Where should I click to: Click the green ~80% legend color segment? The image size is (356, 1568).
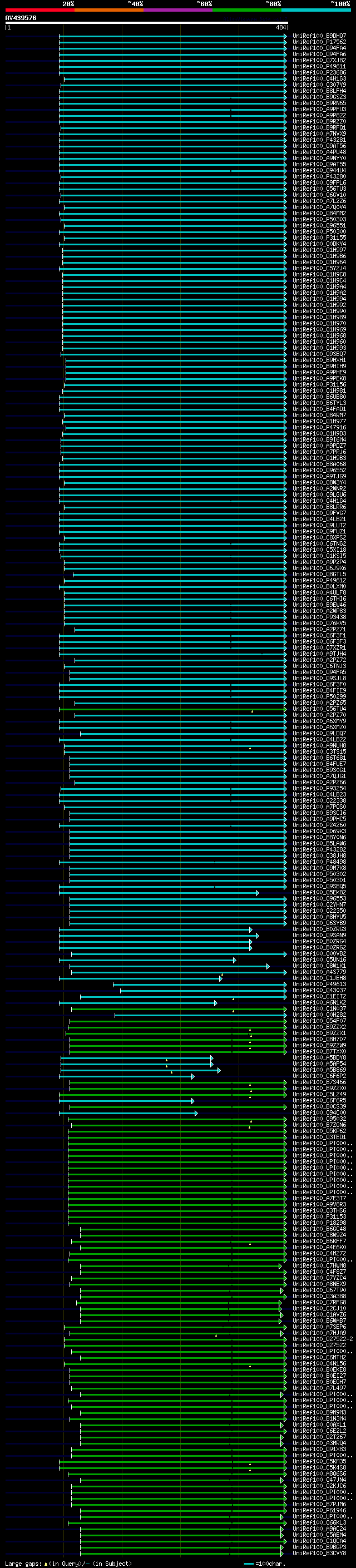click(247, 10)
